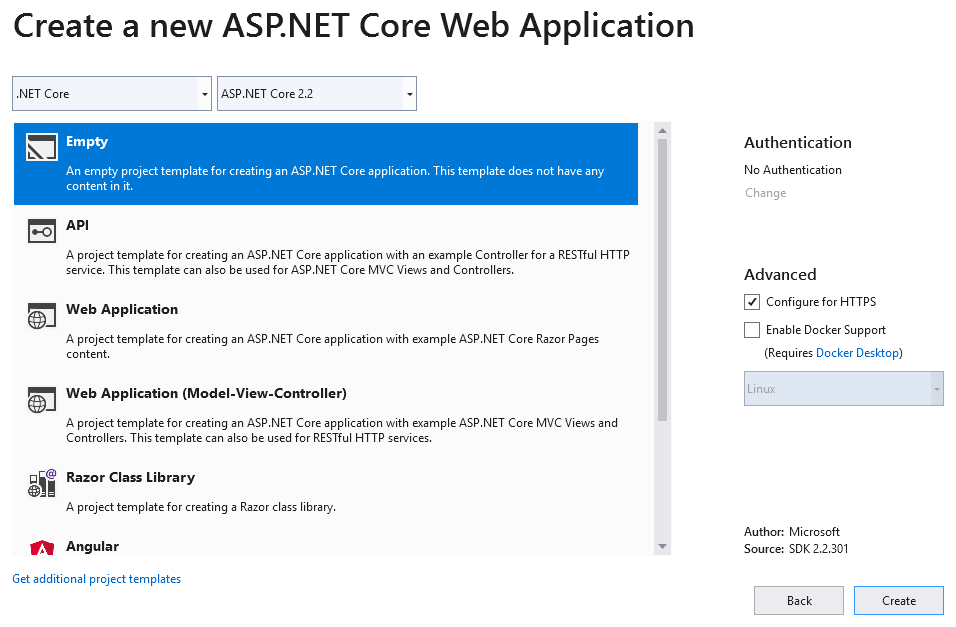Uncheck Configure for HTTPS checkbox
The width and height of the screenshot is (956, 627).
[x=752, y=302]
